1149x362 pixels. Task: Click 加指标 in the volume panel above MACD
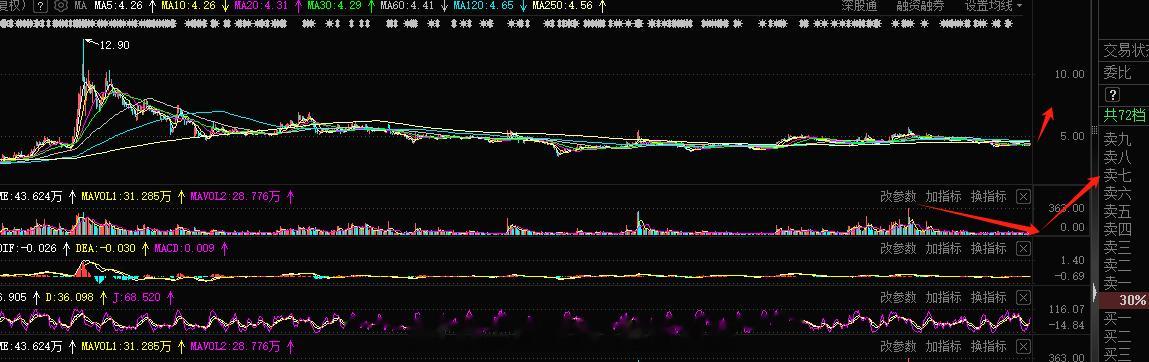pos(943,196)
